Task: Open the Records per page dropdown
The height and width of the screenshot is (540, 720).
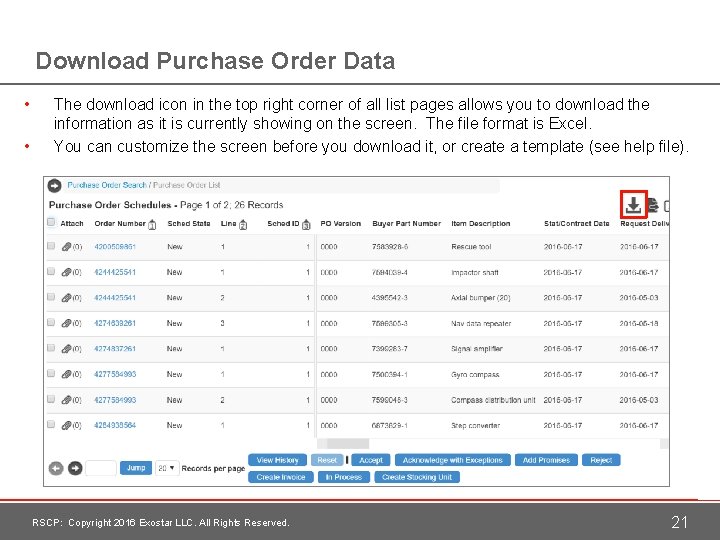Action: [x=167, y=468]
